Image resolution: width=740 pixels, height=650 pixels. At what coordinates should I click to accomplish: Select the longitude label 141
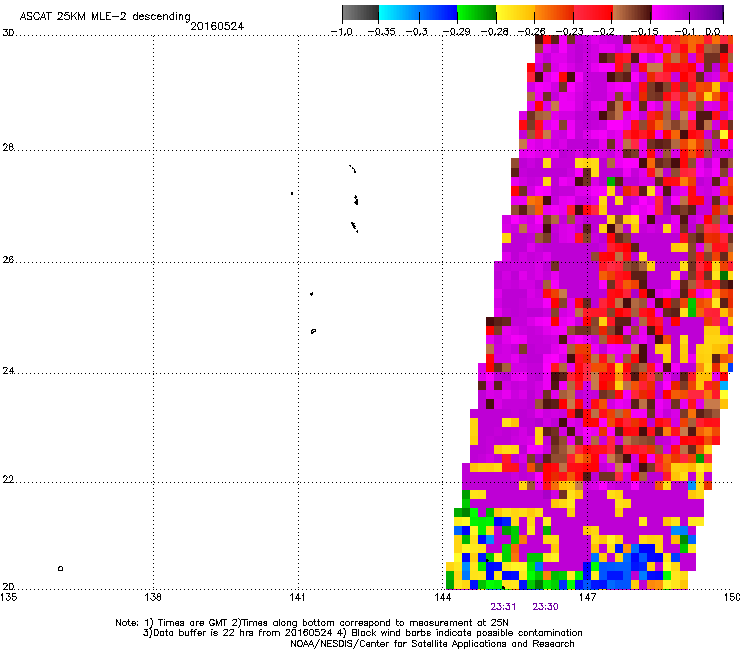tap(298, 597)
